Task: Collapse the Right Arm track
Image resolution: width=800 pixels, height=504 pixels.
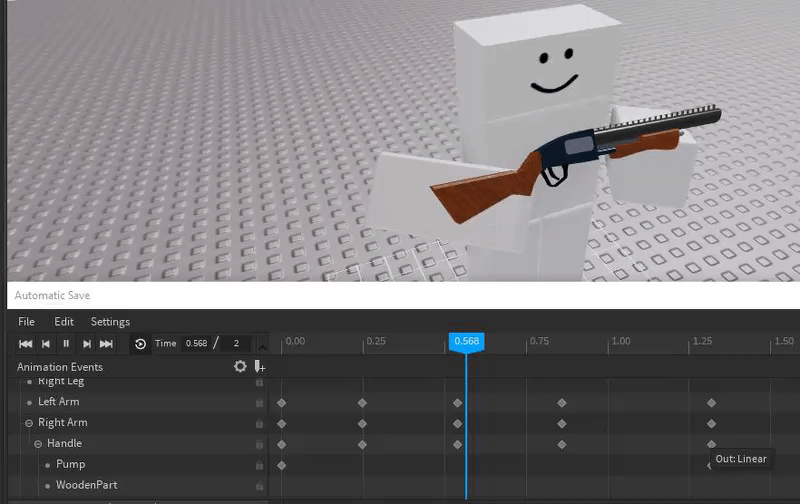Action: [29, 423]
